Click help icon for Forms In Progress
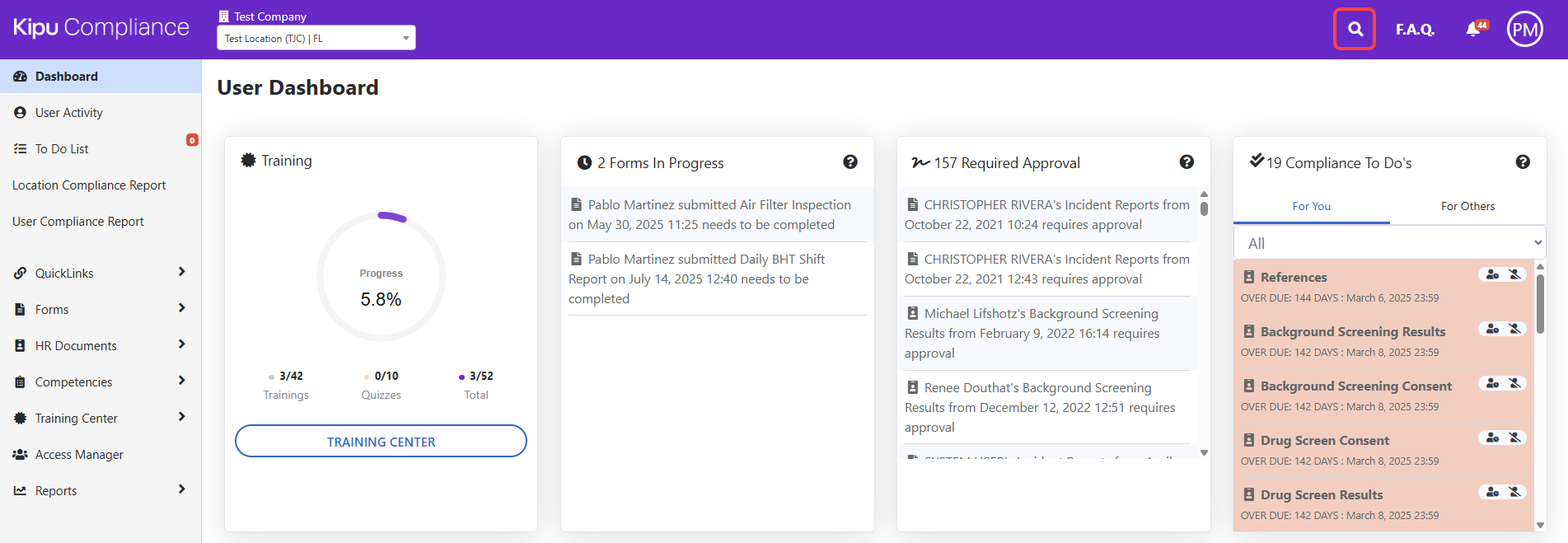The width and height of the screenshot is (1568, 543). point(850,162)
